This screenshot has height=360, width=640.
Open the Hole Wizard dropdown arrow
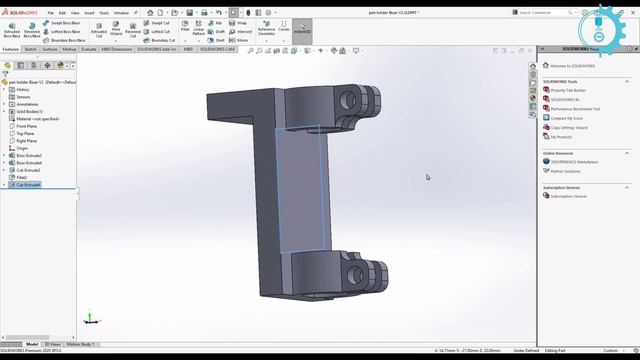[x=116, y=40]
